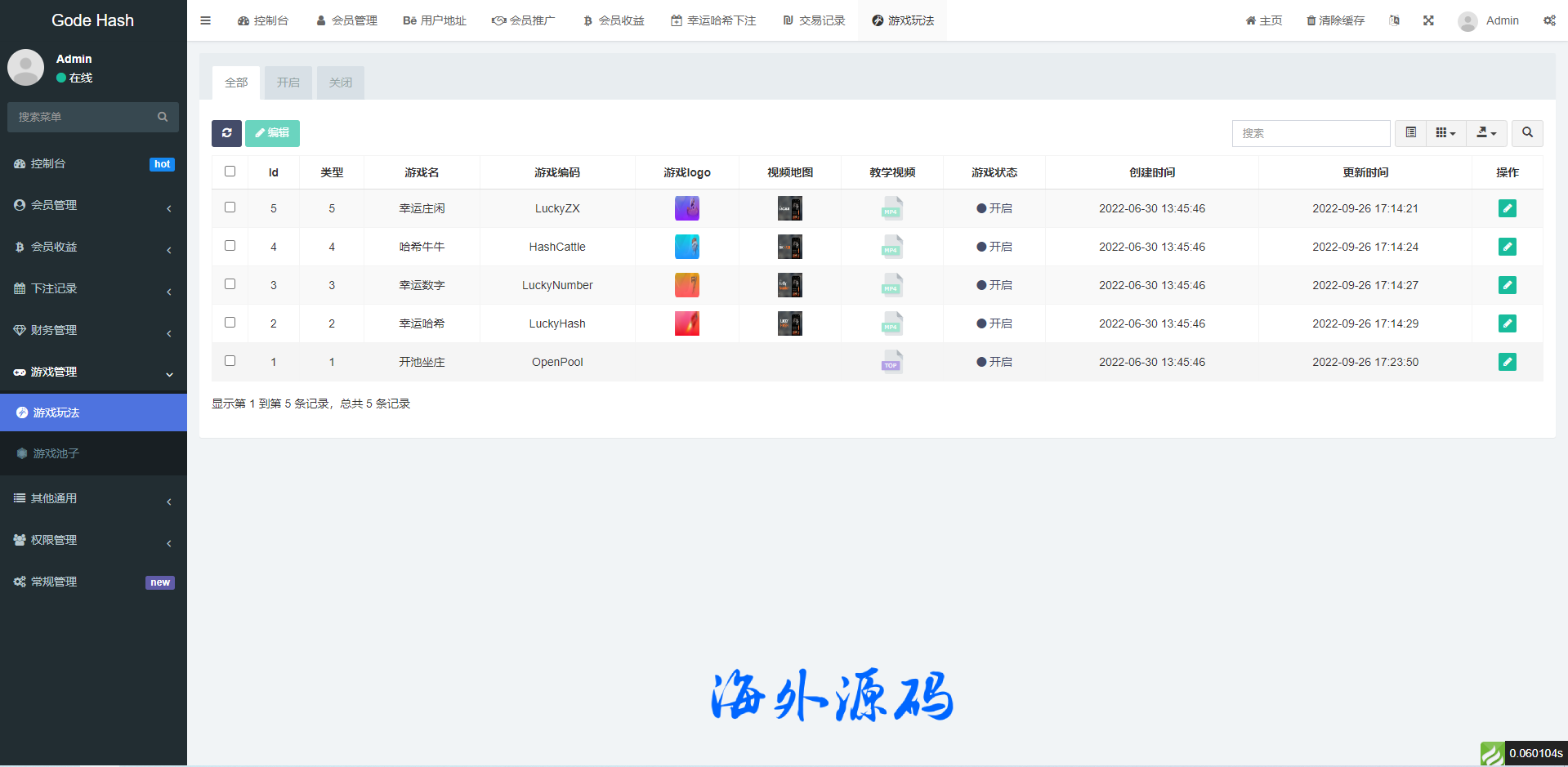Click the fullscreen toggle icon
1568x767 pixels.
click(1428, 20)
